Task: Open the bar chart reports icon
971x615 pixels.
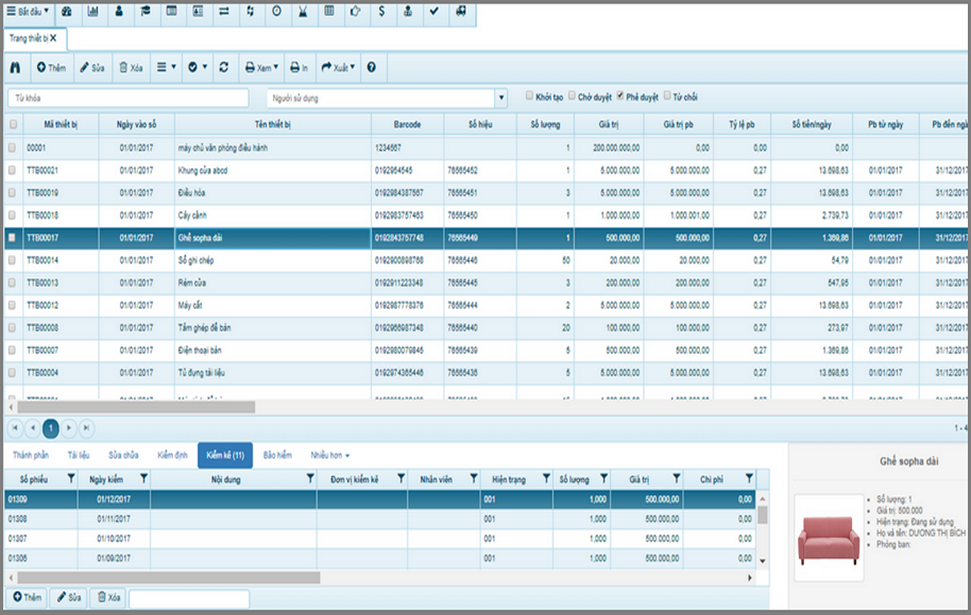Action: click(x=93, y=12)
